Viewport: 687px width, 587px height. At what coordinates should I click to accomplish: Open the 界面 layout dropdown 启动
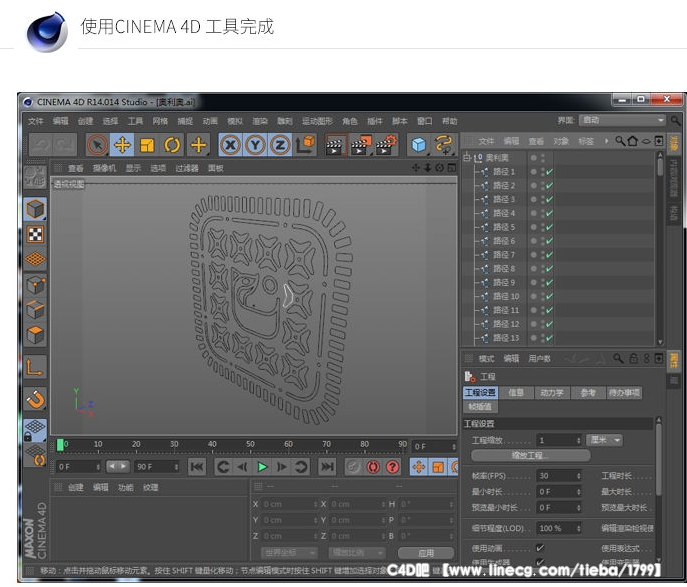pos(622,120)
